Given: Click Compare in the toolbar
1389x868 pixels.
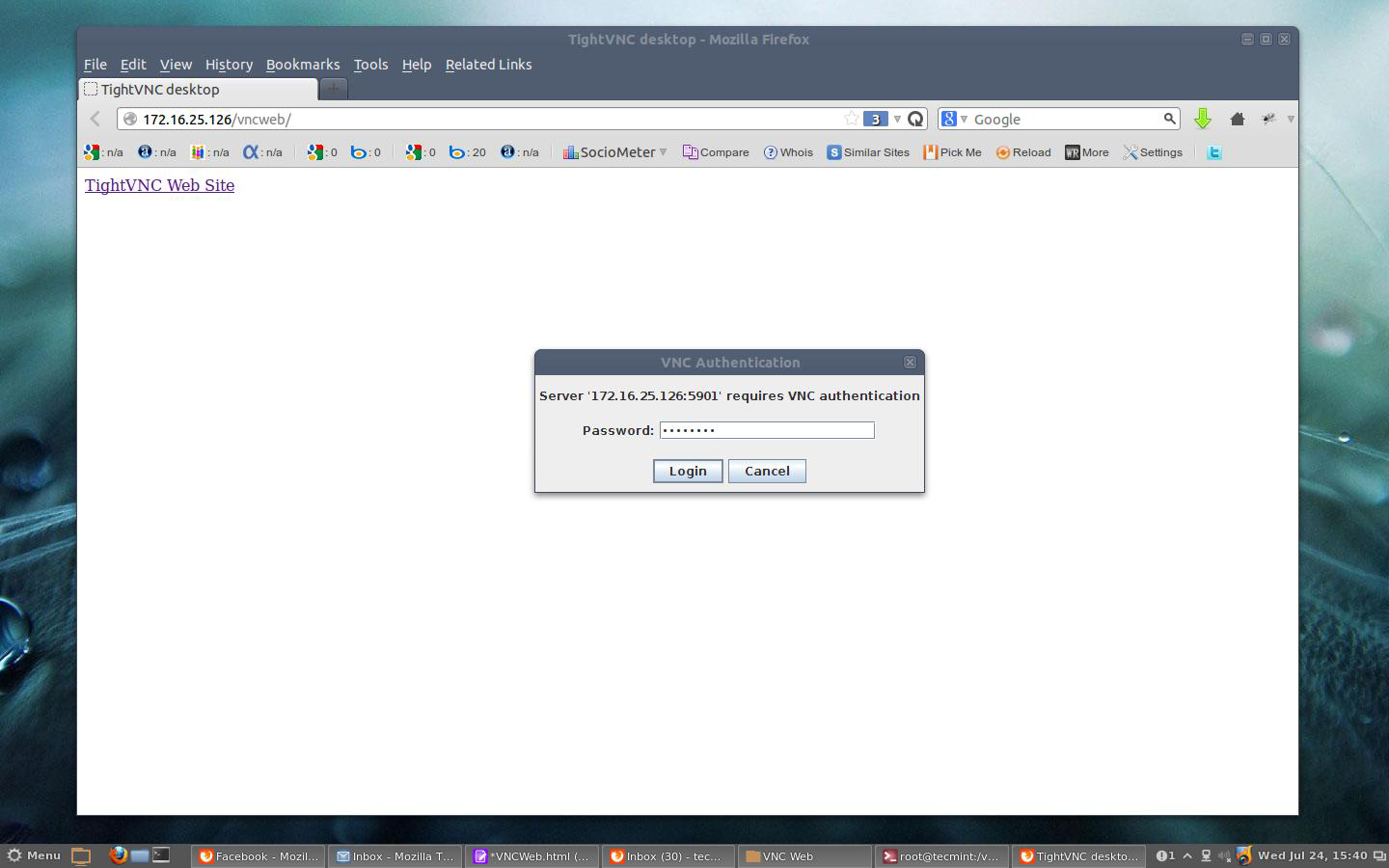Looking at the screenshot, I should pos(716,152).
